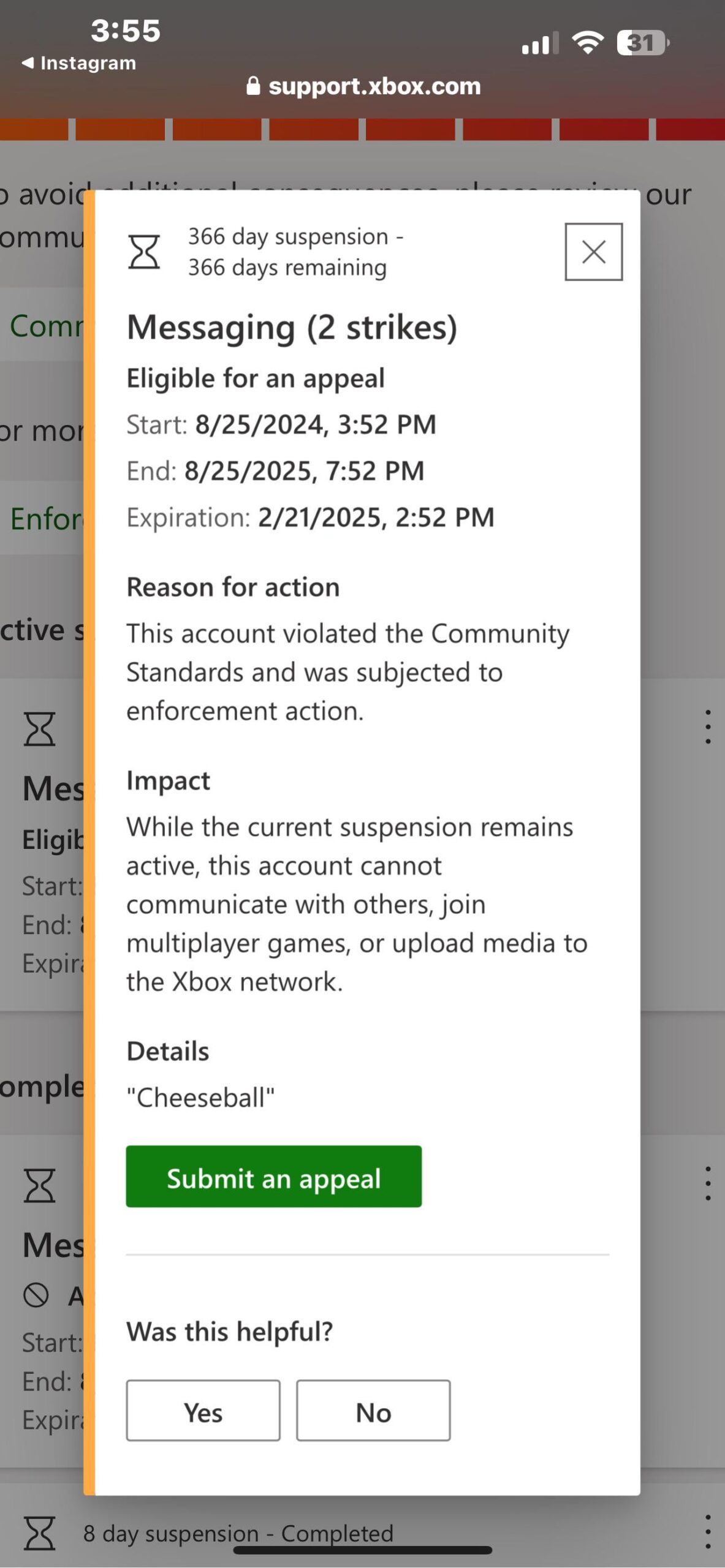Tap the hourglass icon next to 8 day suspension

tap(40, 1533)
